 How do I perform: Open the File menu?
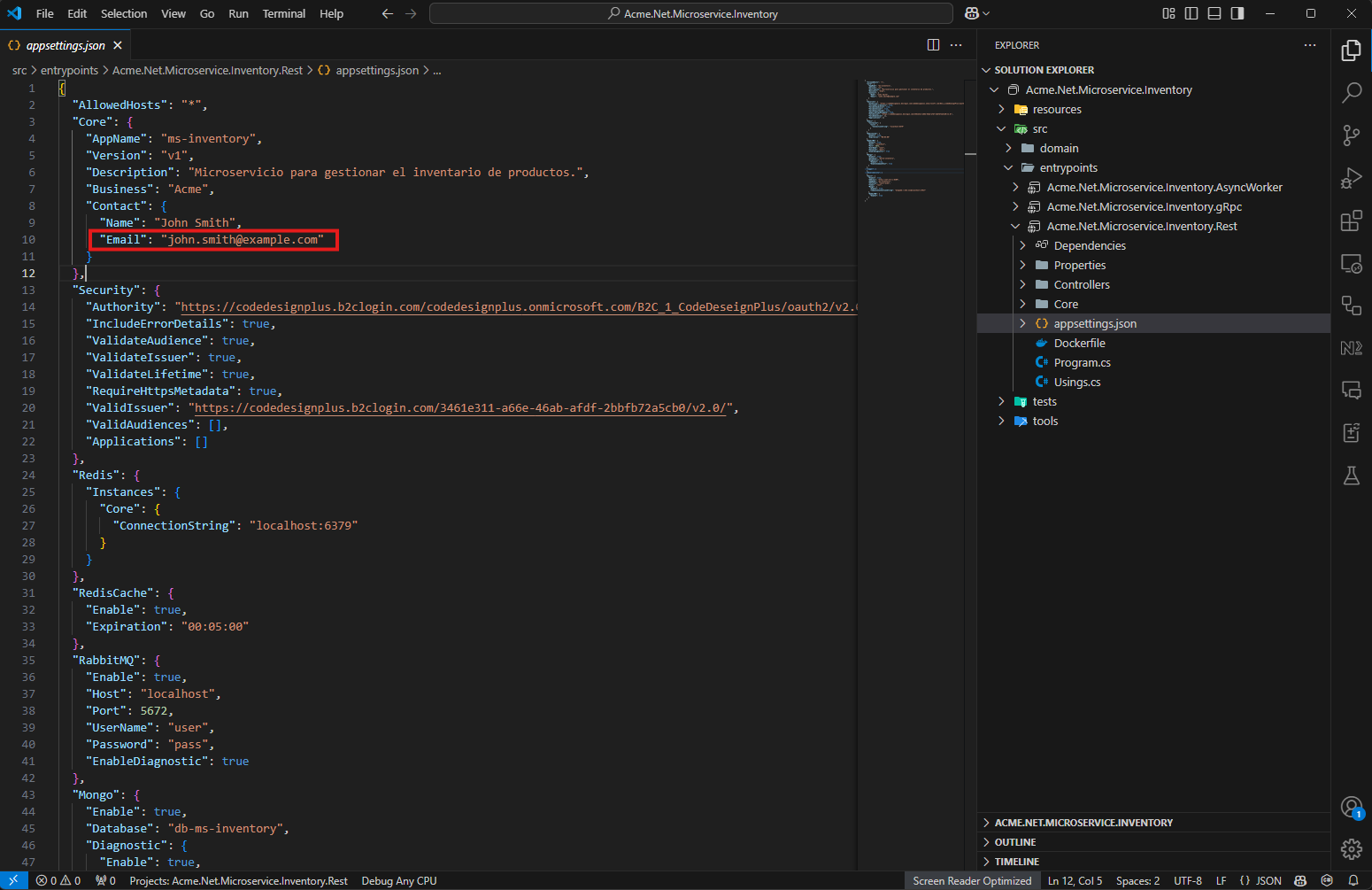click(x=45, y=13)
